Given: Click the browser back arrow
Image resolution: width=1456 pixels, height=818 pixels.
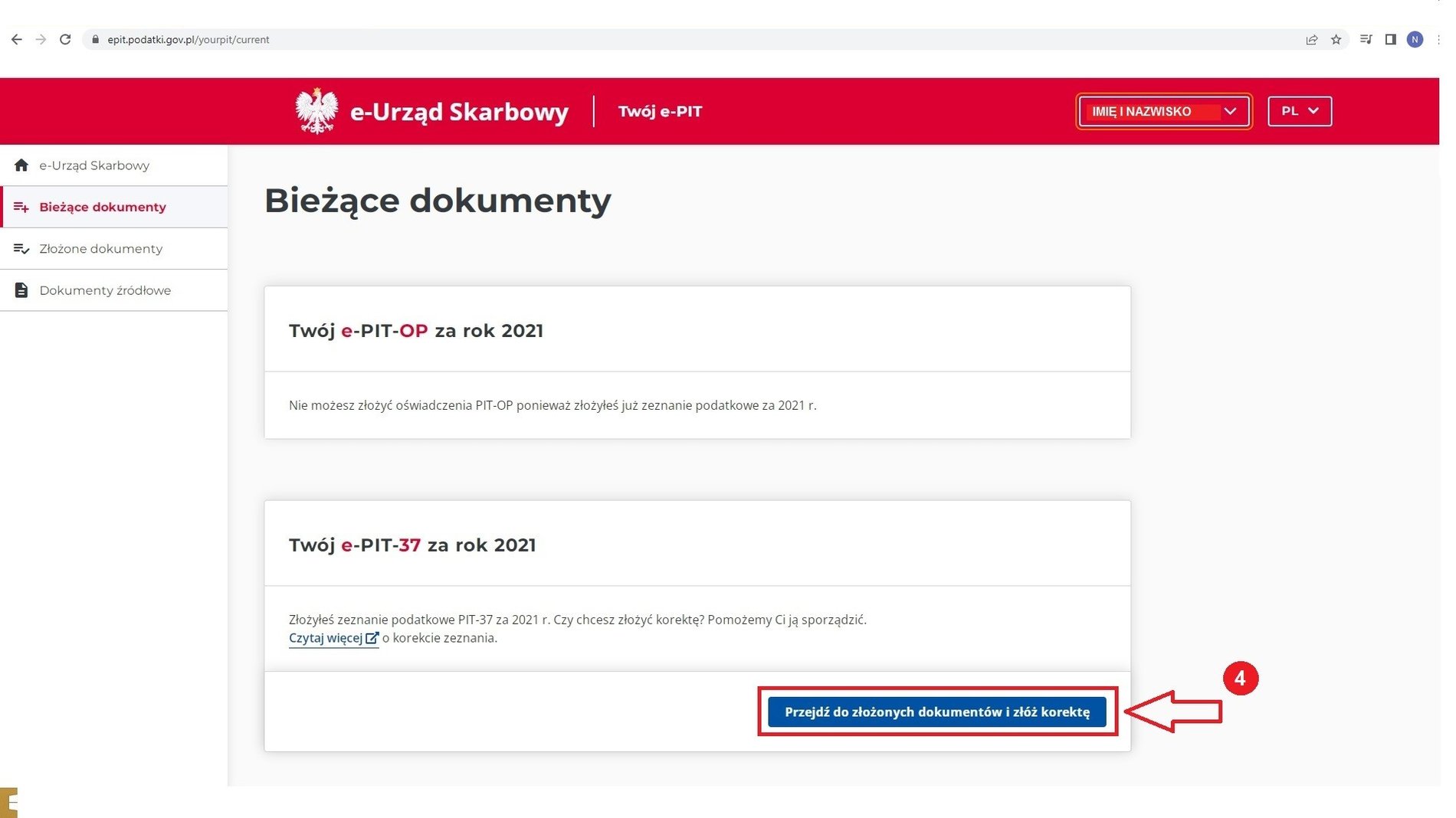Looking at the screenshot, I should click(17, 39).
